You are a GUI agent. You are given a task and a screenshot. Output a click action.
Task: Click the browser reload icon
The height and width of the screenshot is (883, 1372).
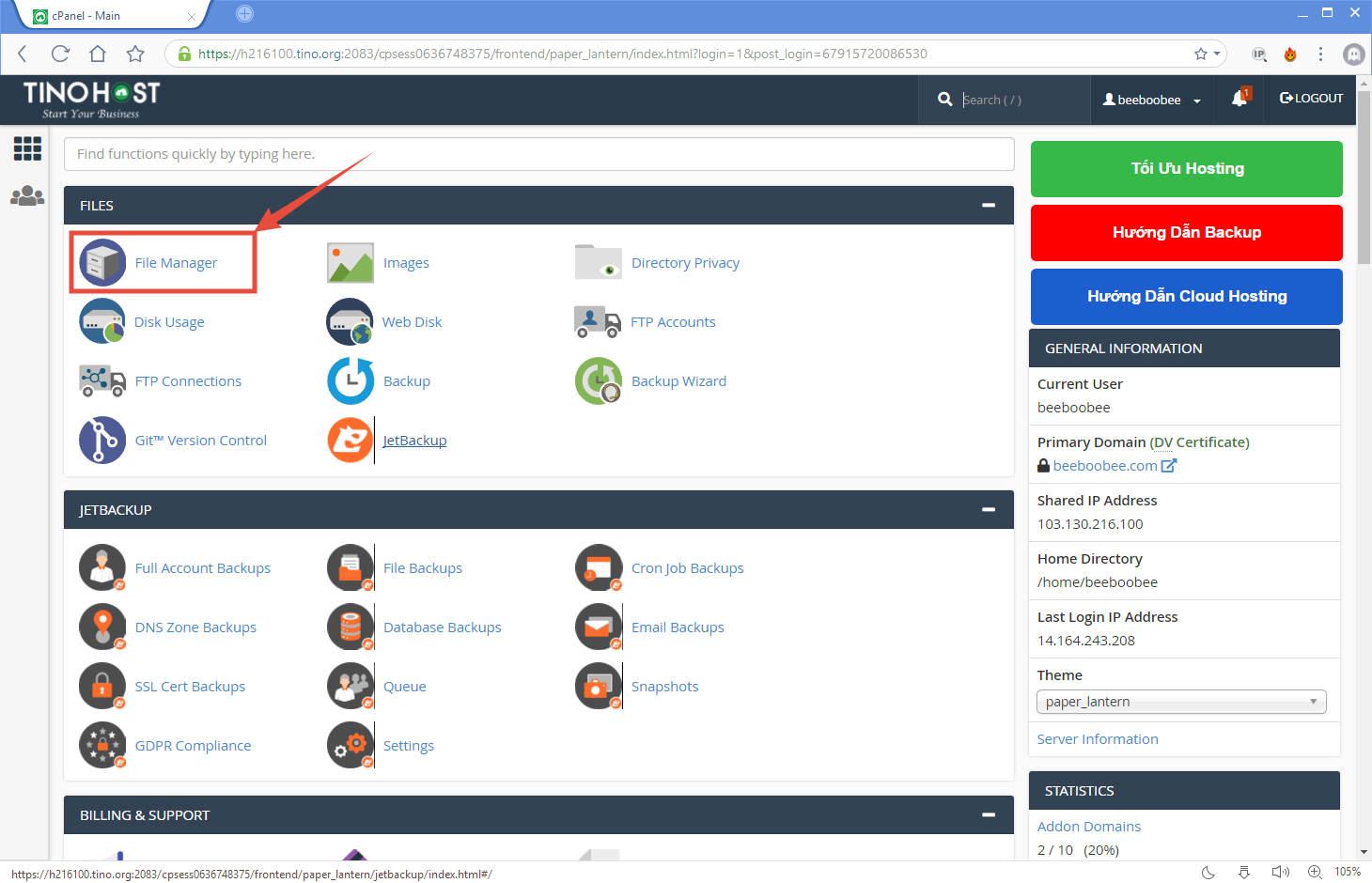(60, 54)
